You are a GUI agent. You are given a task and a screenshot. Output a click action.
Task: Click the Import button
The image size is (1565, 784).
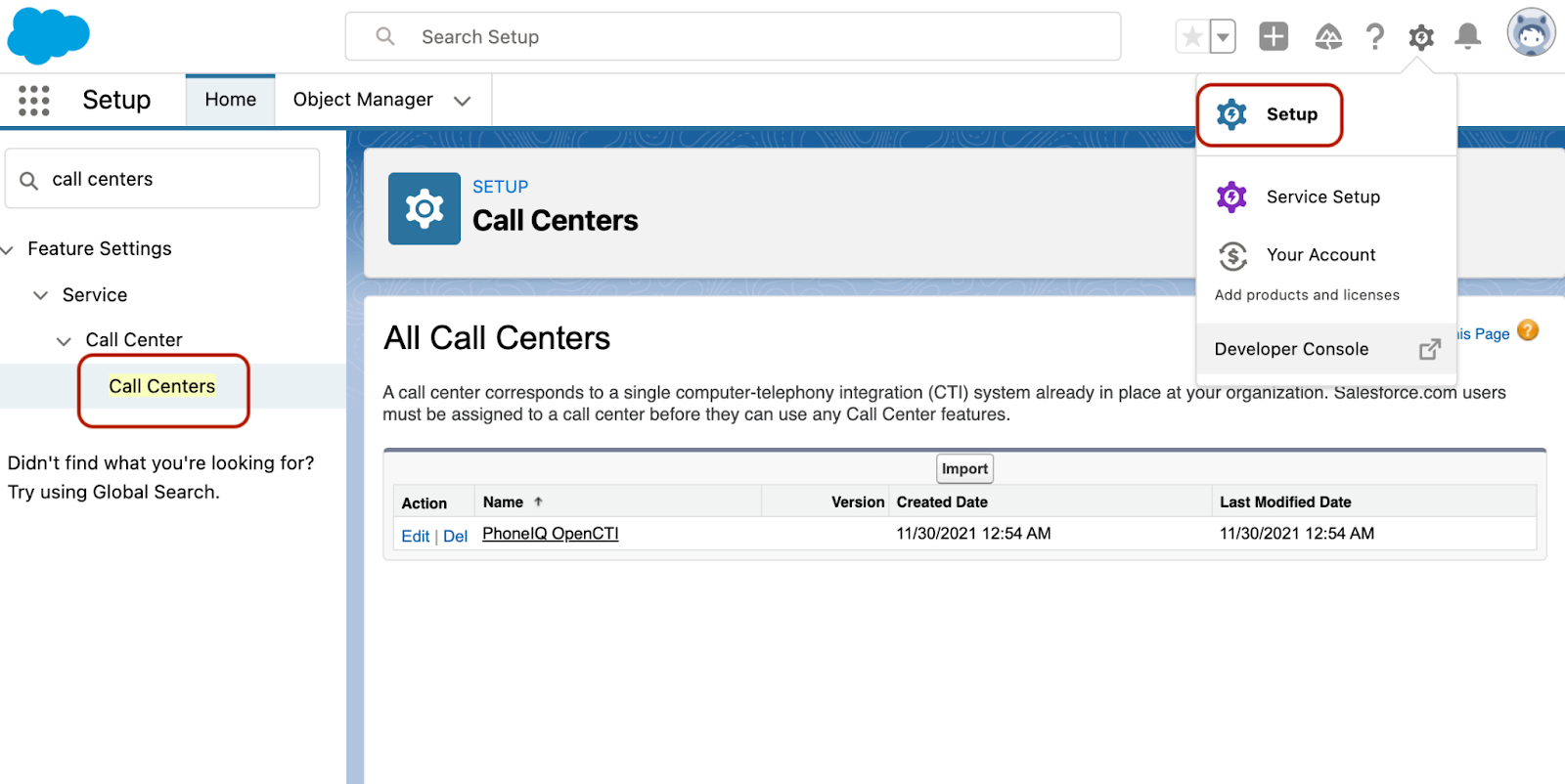click(964, 469)
